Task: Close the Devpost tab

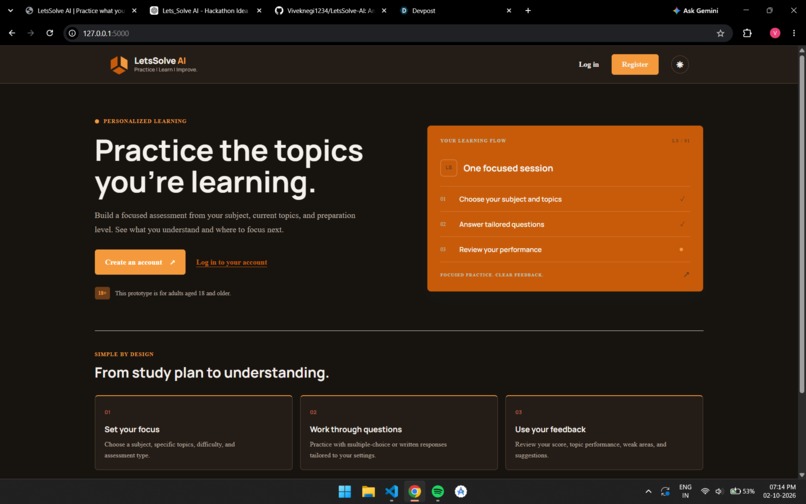Action: (x=509, y=10)
